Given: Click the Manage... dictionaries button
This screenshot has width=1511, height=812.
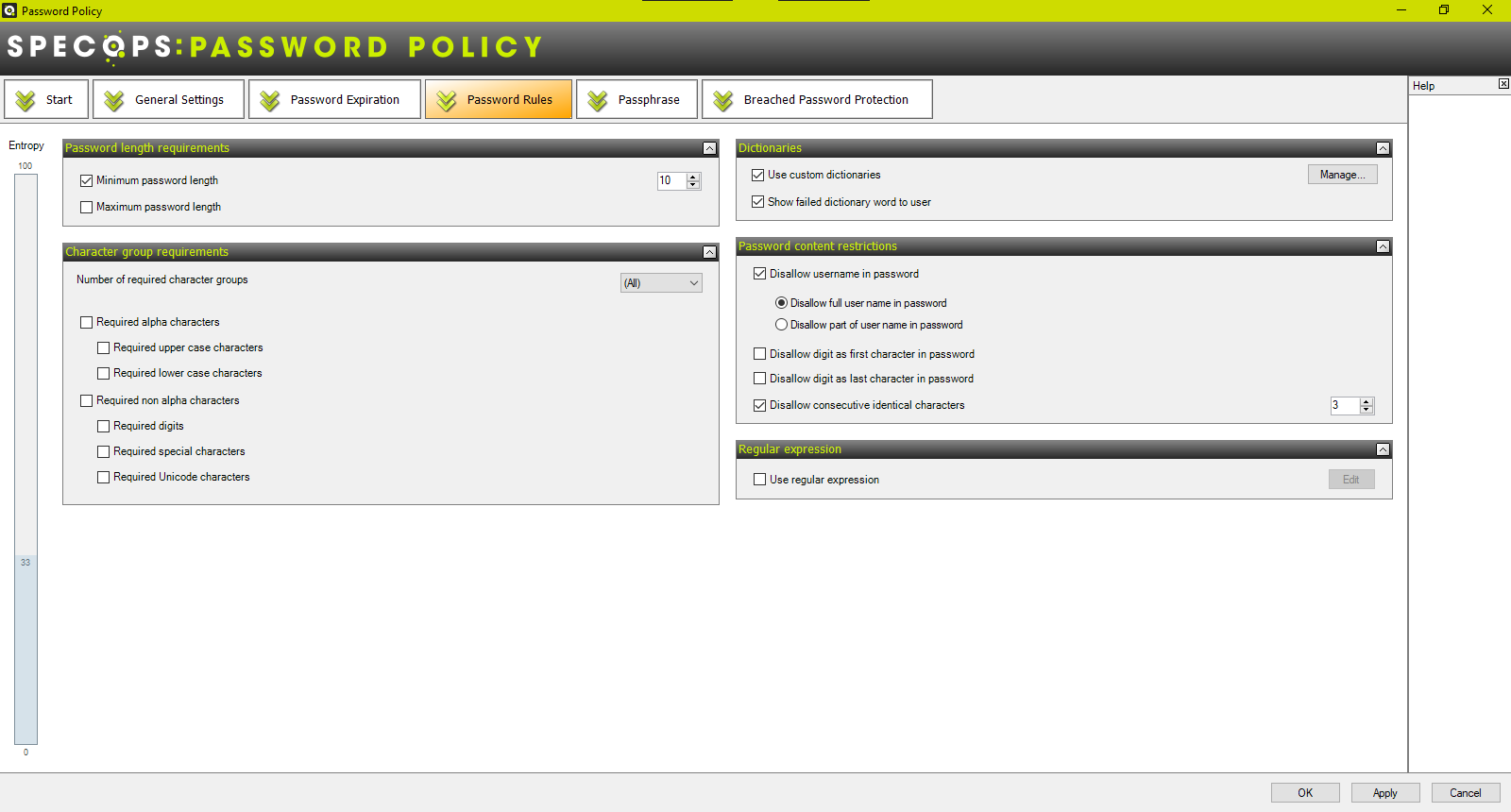Looking at the screenshot, I should (1342, 175).
